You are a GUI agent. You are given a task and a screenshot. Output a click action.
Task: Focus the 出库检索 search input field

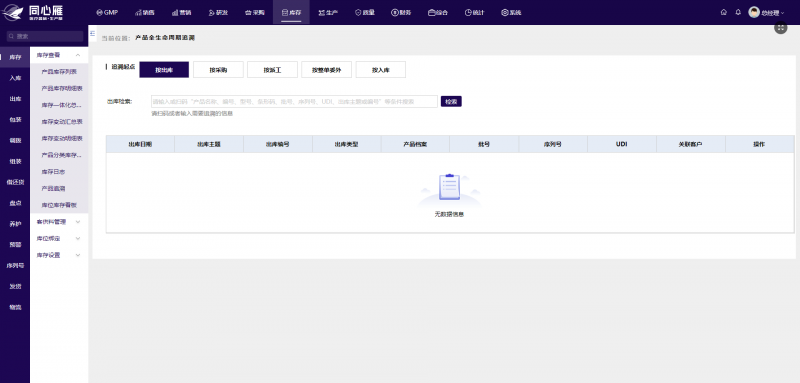[x=294, y=101]
